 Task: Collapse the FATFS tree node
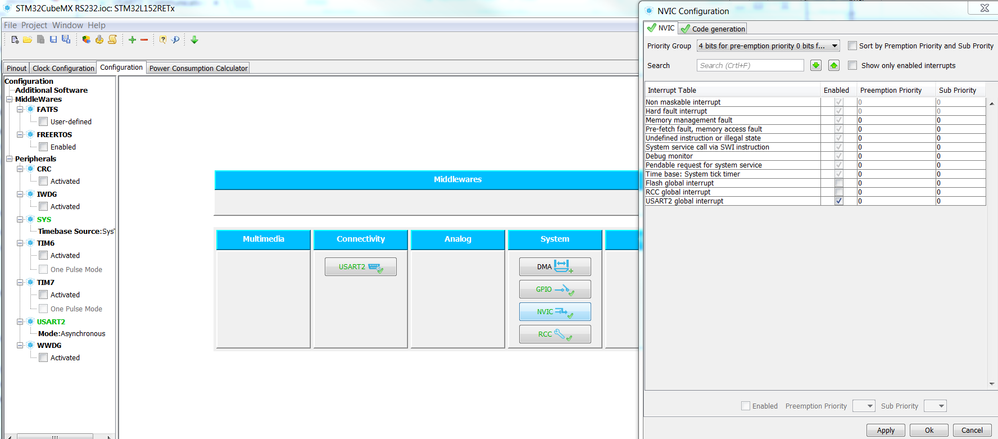(20, 109)
